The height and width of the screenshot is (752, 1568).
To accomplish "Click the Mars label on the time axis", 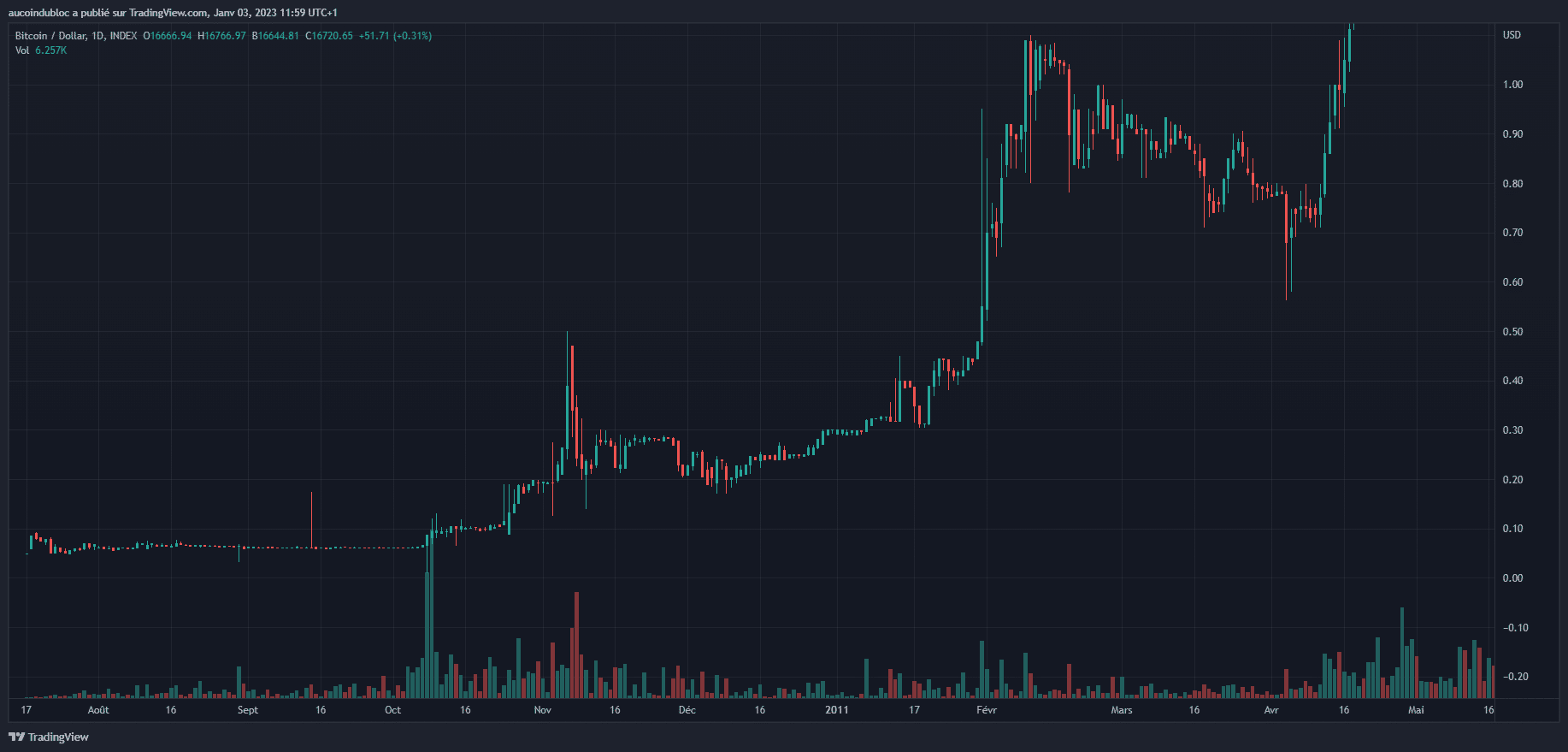I will tap(1122, 710).
